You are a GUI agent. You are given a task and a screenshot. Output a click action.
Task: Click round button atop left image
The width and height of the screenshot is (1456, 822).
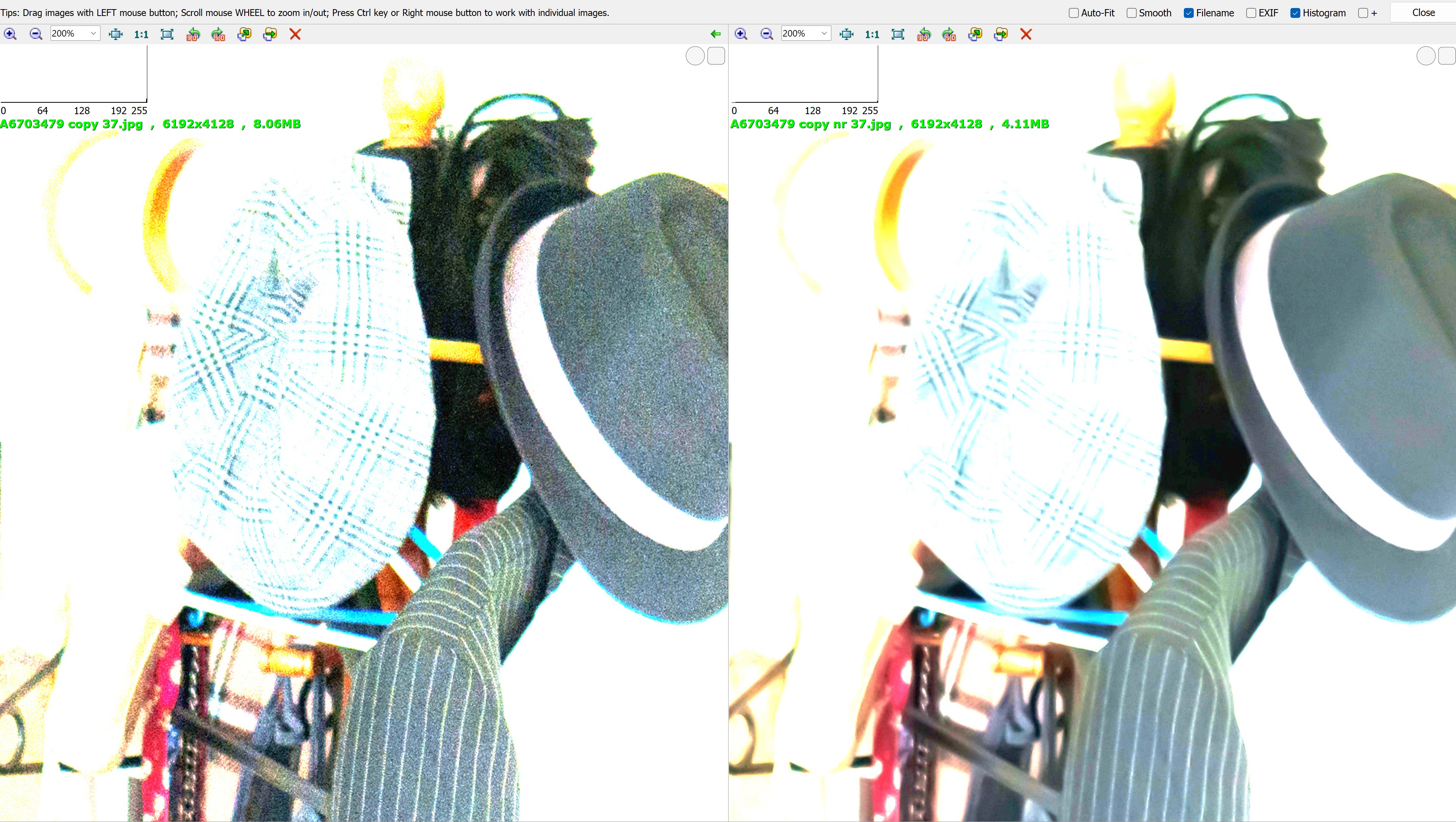pyautogui.click(x=695, y=56)
